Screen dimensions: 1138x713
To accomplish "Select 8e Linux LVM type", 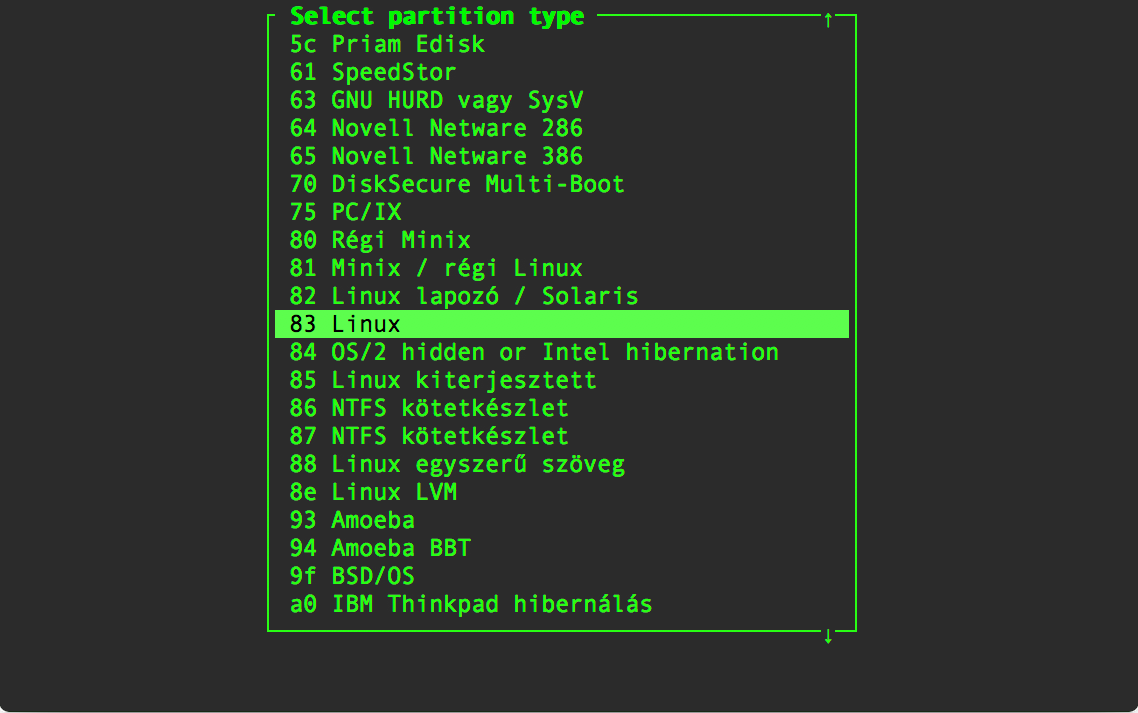I will click(562, 492).
